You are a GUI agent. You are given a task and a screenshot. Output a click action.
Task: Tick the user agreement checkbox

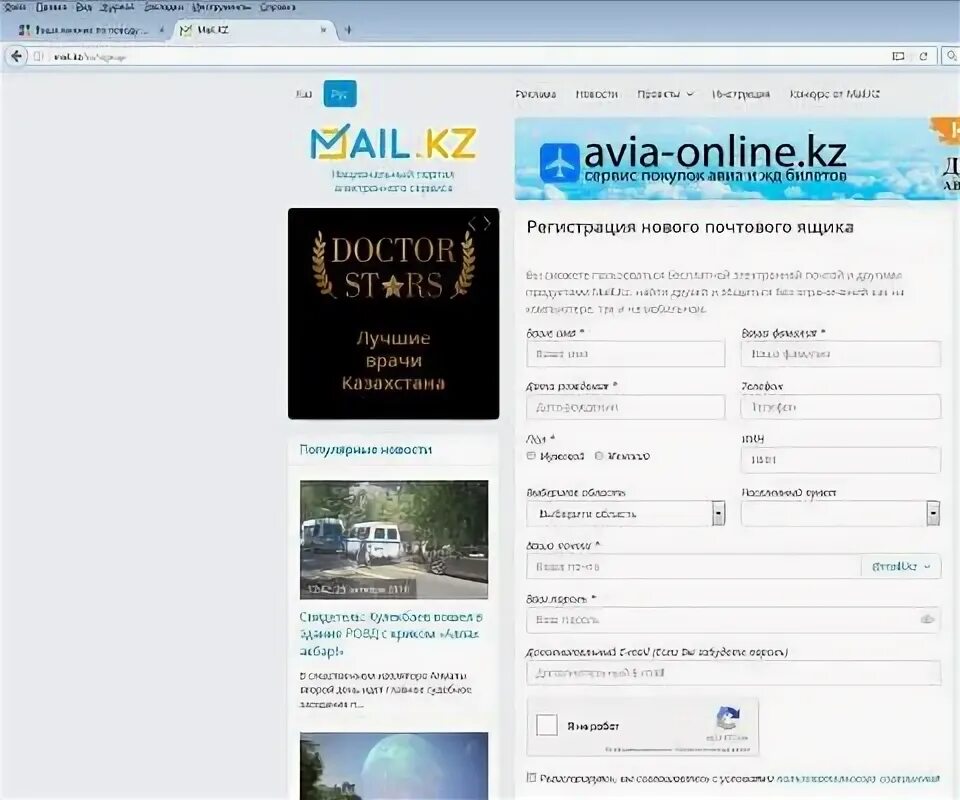[531, 778]
